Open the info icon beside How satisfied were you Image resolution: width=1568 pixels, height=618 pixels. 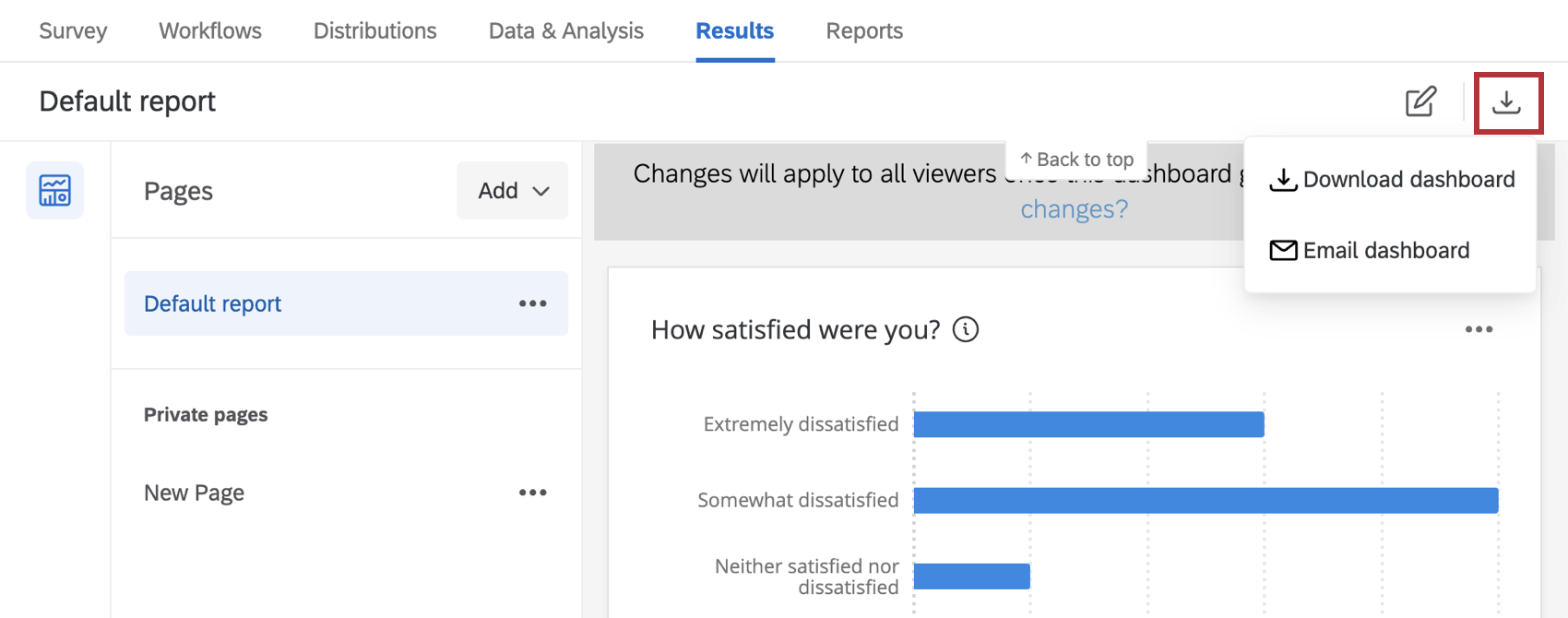pyautogui.click(x=966, y=329)
